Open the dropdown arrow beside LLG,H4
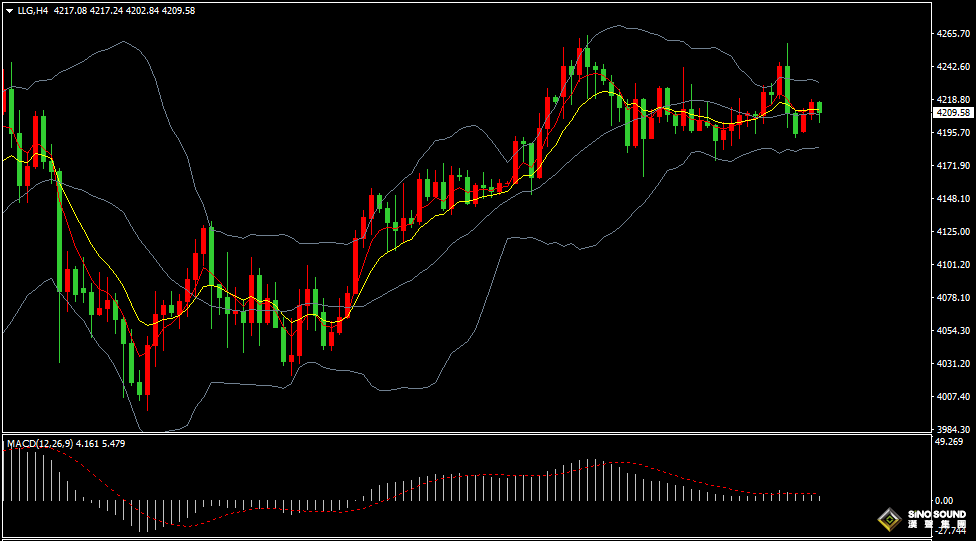Image resolution: width=976 pixels, height=541 pixels. pyautogui.click(x=9, y=10)
